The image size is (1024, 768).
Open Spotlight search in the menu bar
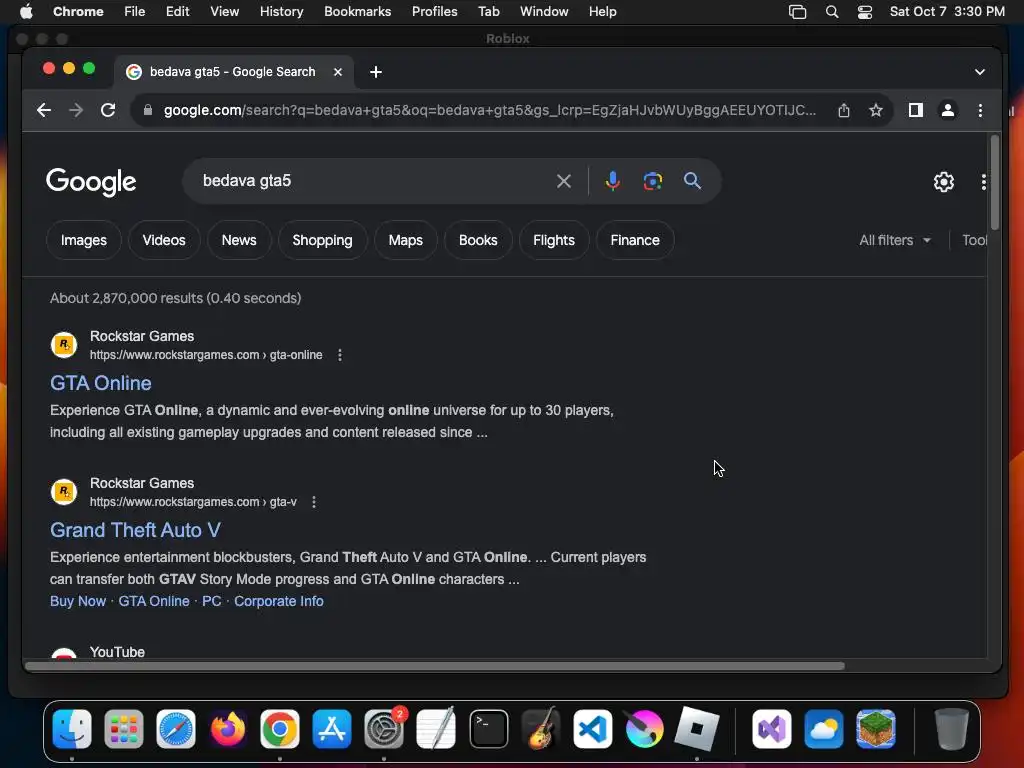coord(831,12)
